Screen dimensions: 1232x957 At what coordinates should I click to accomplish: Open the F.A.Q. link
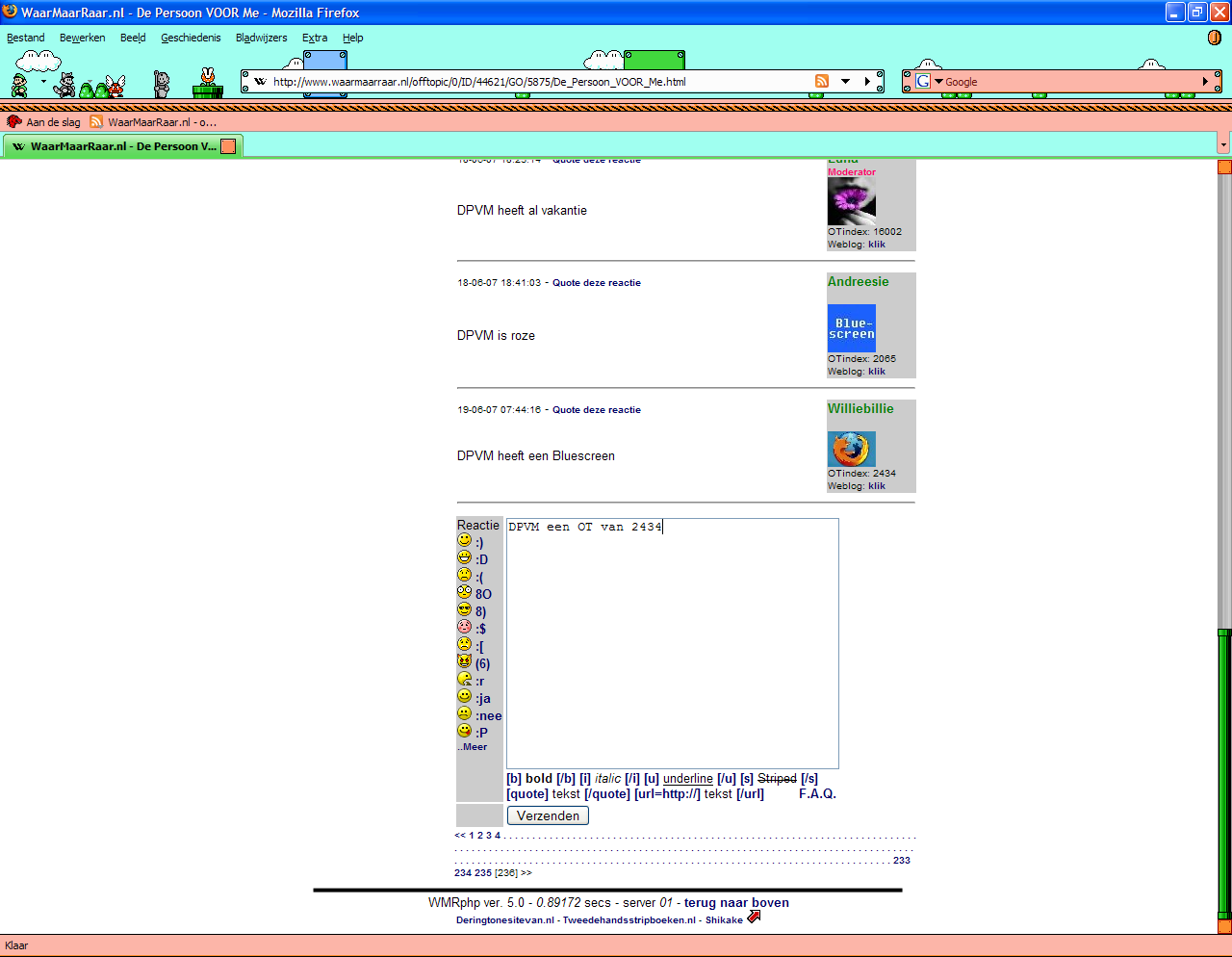(817, 793)
